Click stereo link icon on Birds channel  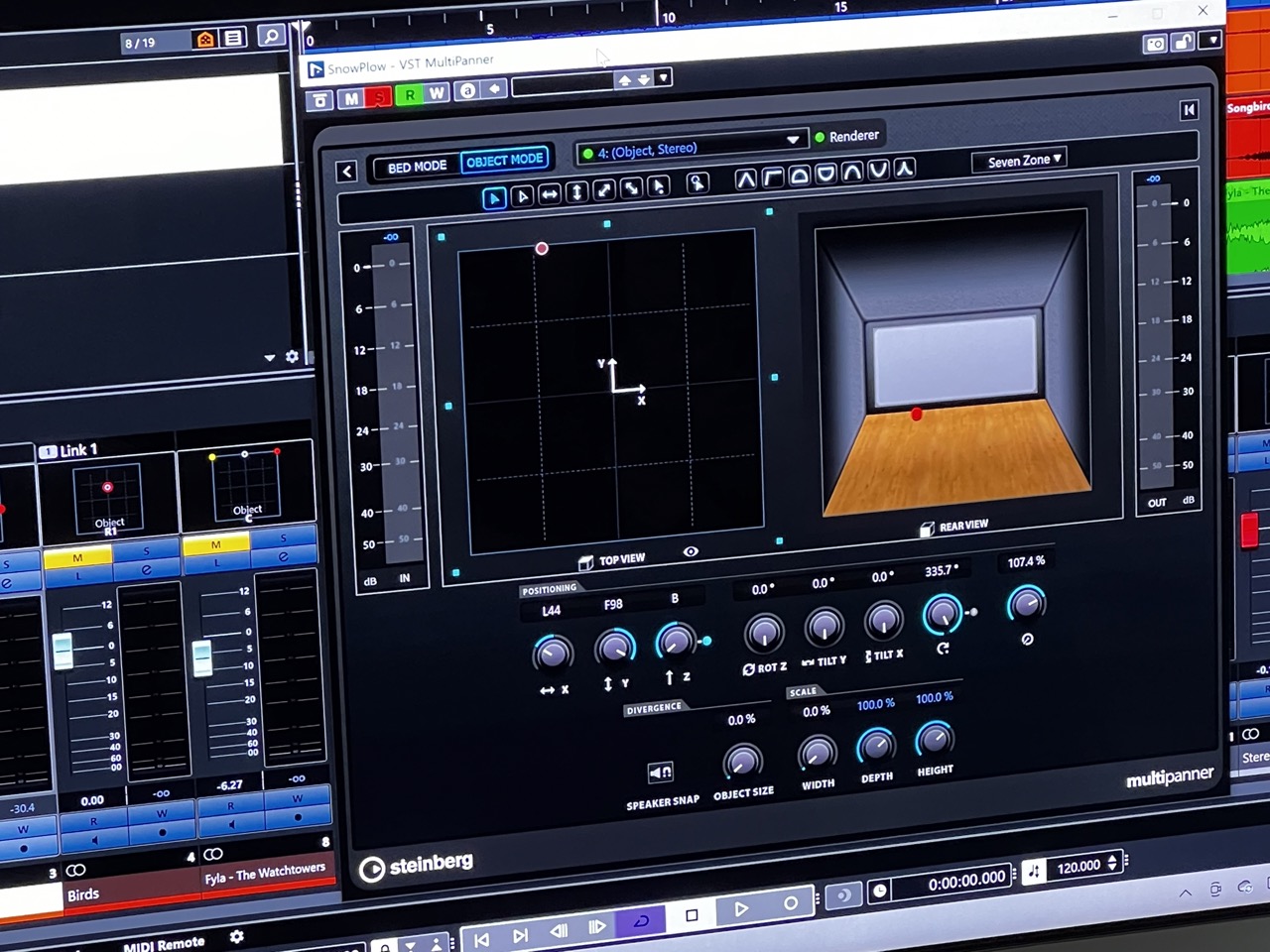74,870
